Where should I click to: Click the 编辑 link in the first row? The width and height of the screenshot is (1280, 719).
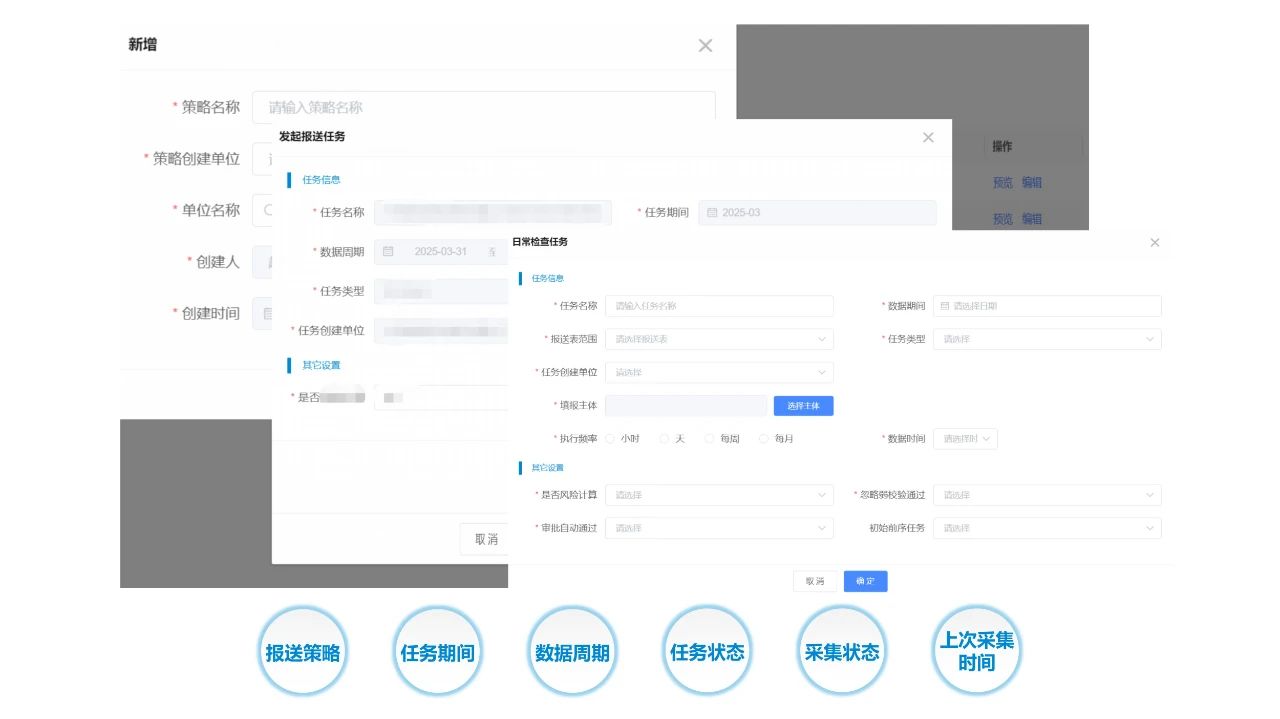pyautogui.click(x=1032, y=183)
